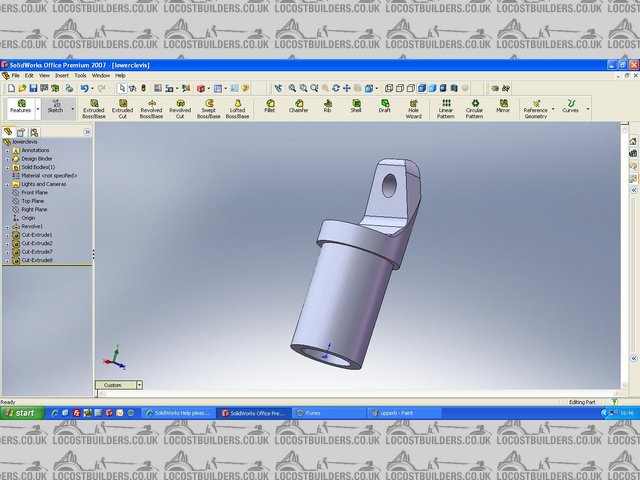Screen dimensions: 640x480
Task: Use the Shell feature tool
Action: point(355,106)
